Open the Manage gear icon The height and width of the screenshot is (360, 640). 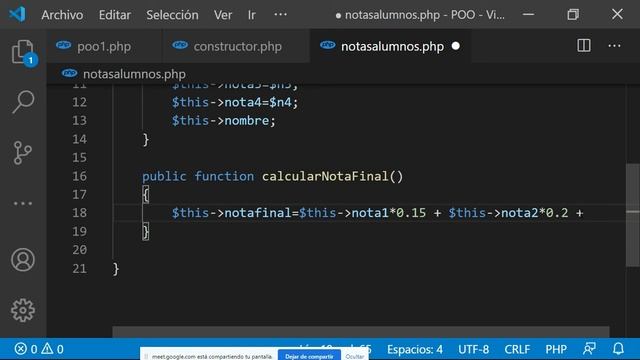point(23,310)
